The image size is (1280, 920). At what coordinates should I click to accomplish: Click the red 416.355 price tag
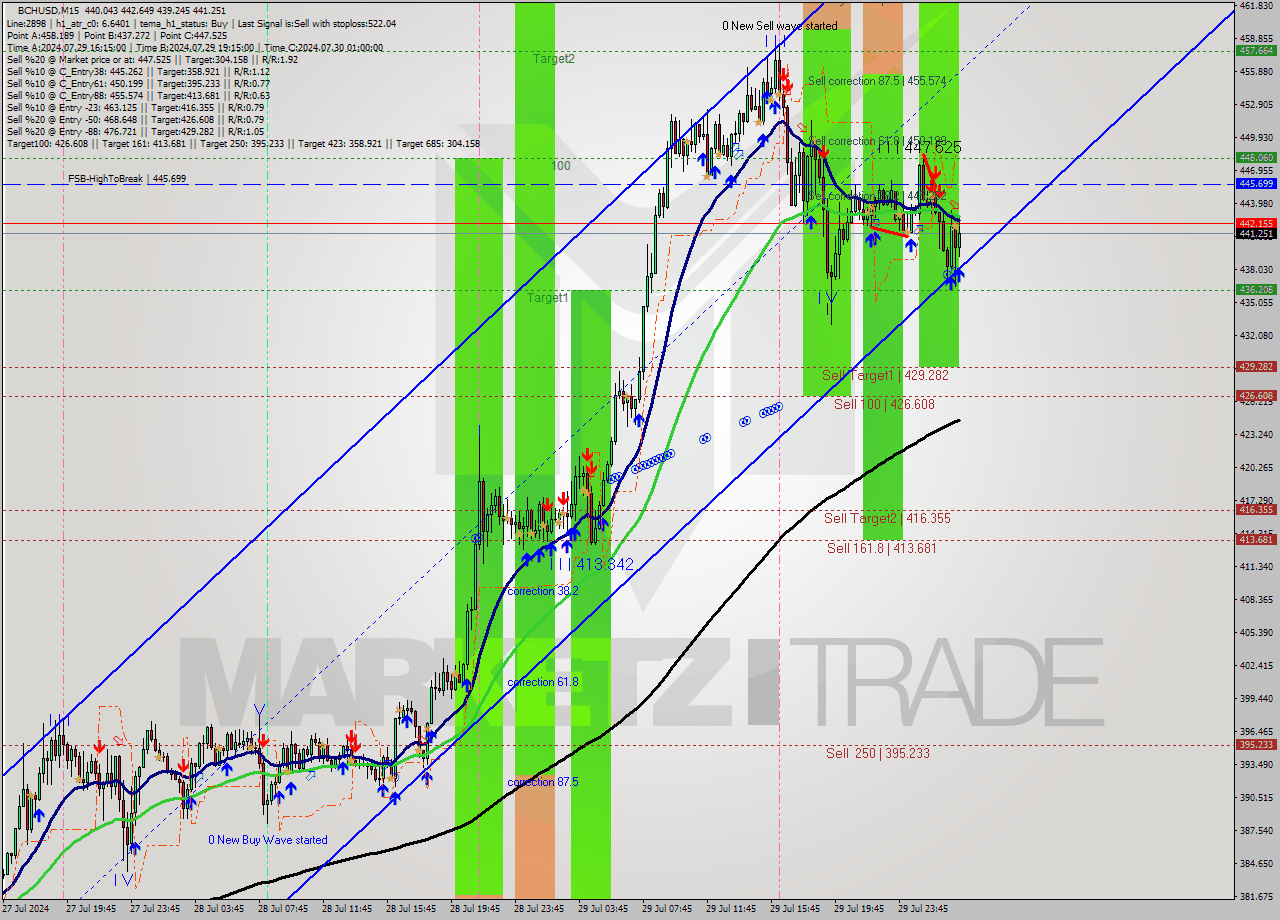click(x=1256, y=510)
